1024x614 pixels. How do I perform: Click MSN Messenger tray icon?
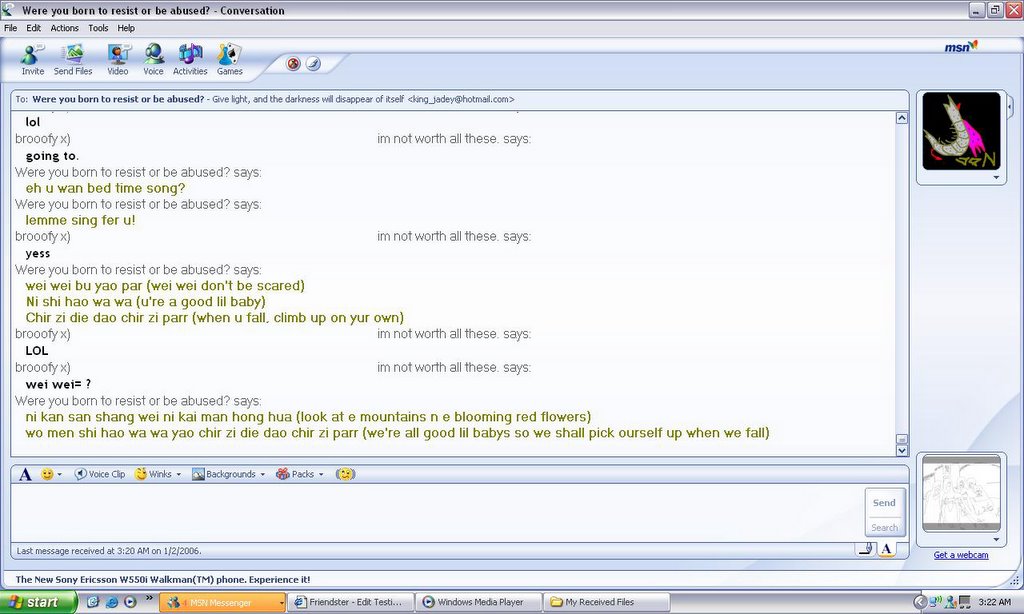pos(950,602)
